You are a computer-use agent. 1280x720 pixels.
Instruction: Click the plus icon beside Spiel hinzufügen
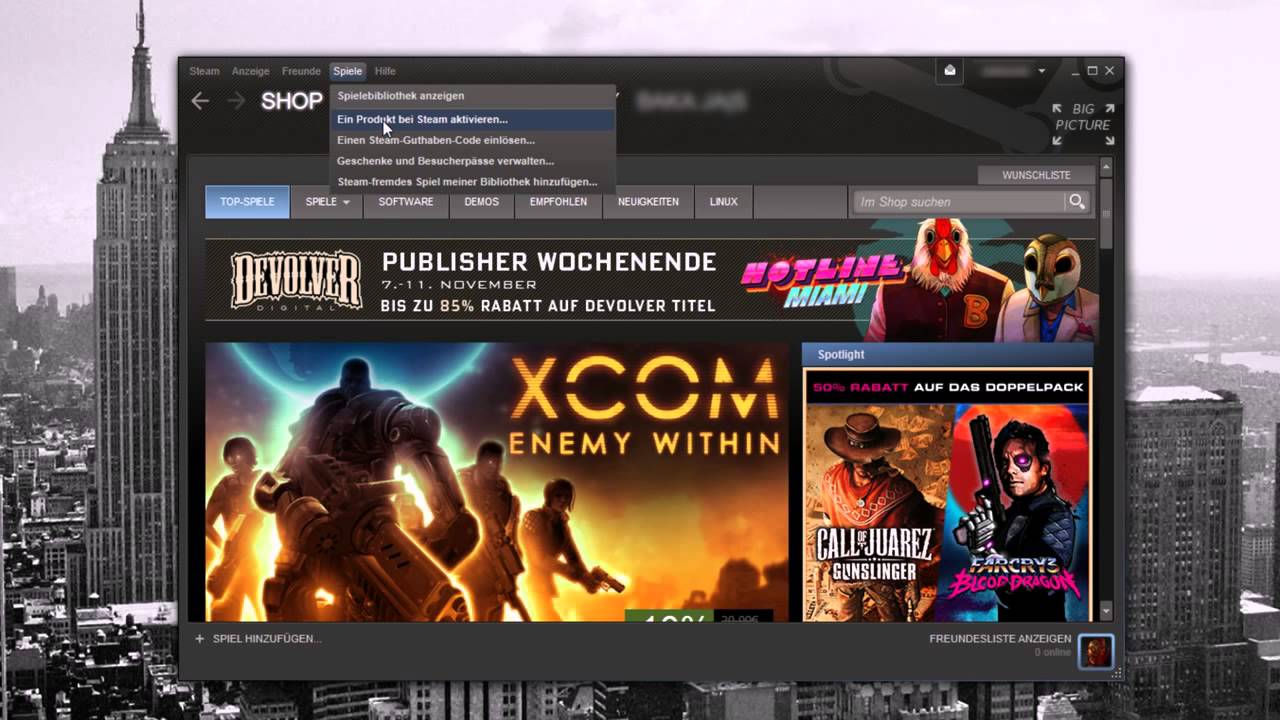(199, 638)
